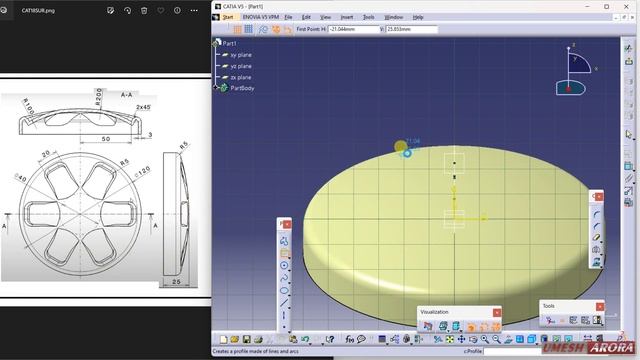Select the yz plane in tree
640x360 pixels.
click(x=237, y=66)
